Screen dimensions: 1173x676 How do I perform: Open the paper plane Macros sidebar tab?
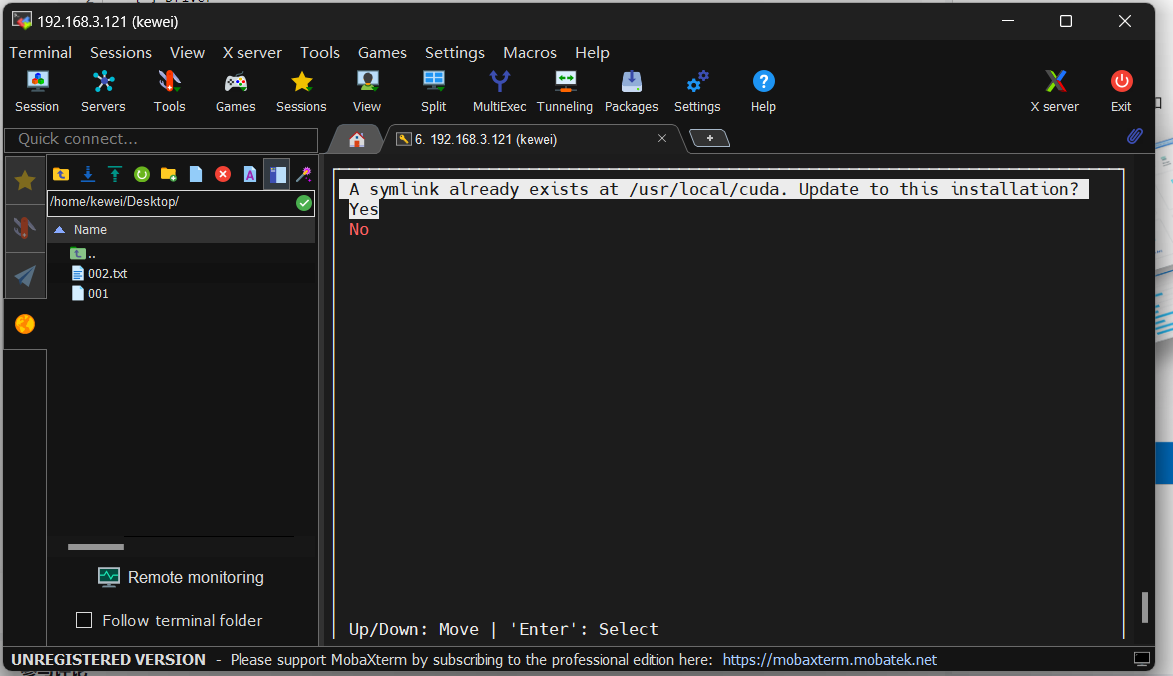click(25, 276)
